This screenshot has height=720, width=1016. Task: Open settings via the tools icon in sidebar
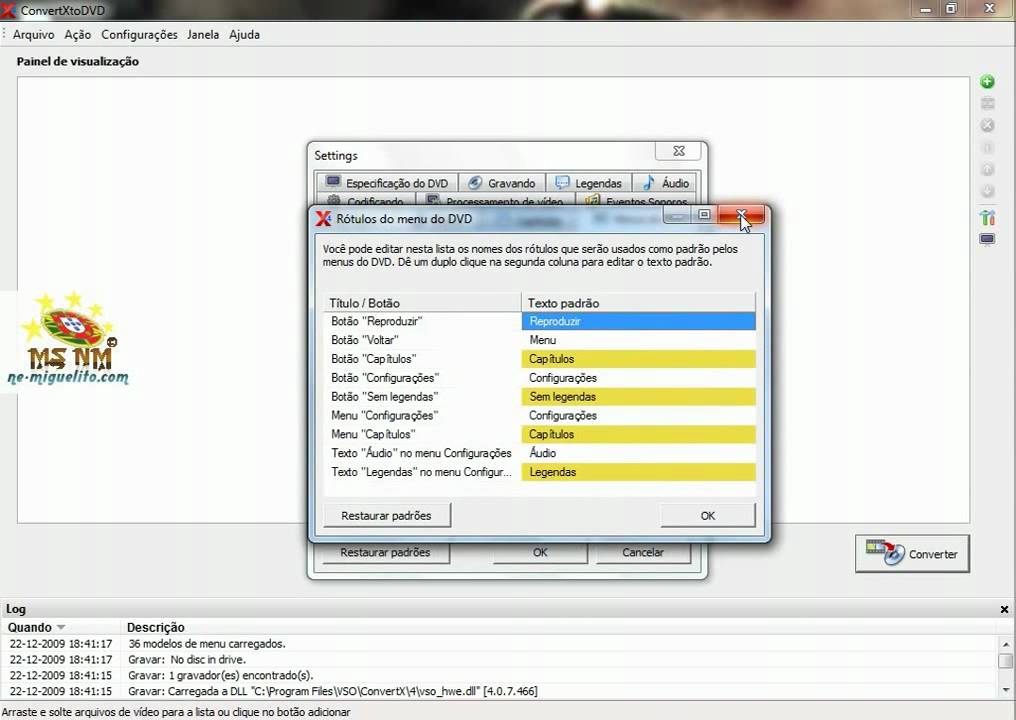pos(987,218)
